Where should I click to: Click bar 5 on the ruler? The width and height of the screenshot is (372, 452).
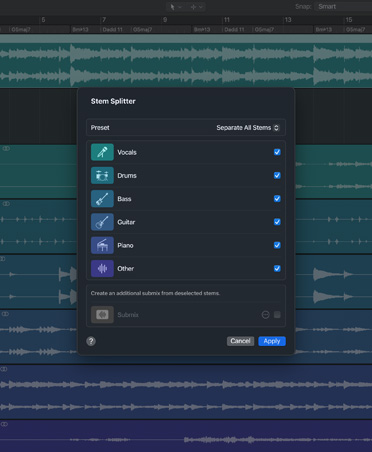click(x=43, y=20)
